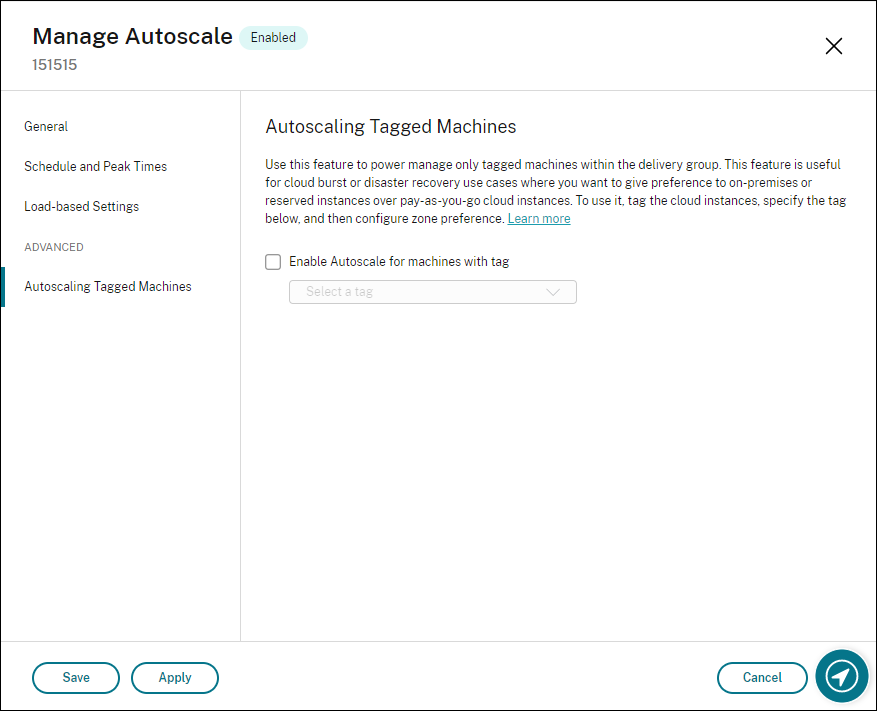Screen dimensions: 877x711
Task: Click the teal send feedback icon
Action: coord(841,677)
